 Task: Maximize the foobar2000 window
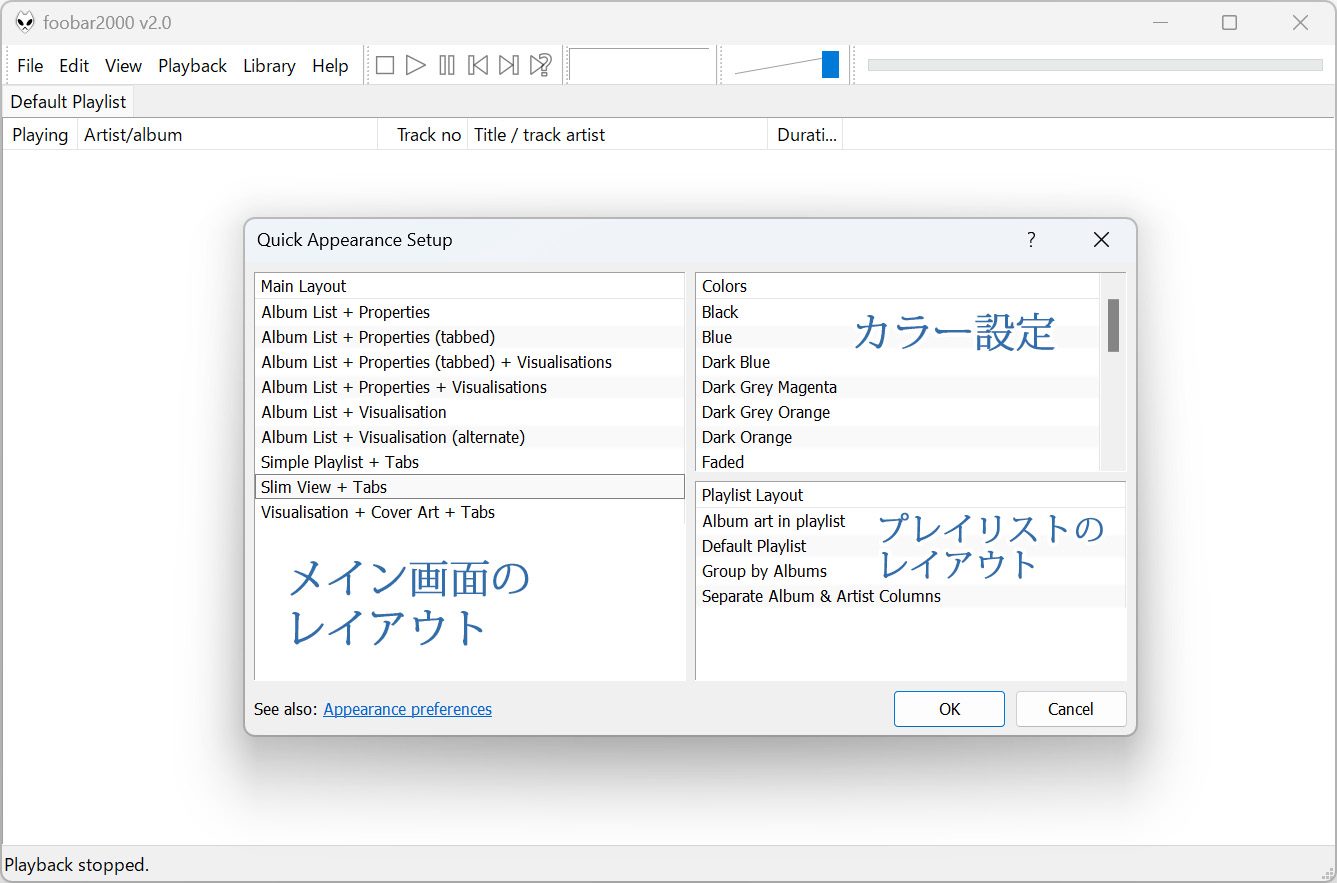coord(1230,22)
